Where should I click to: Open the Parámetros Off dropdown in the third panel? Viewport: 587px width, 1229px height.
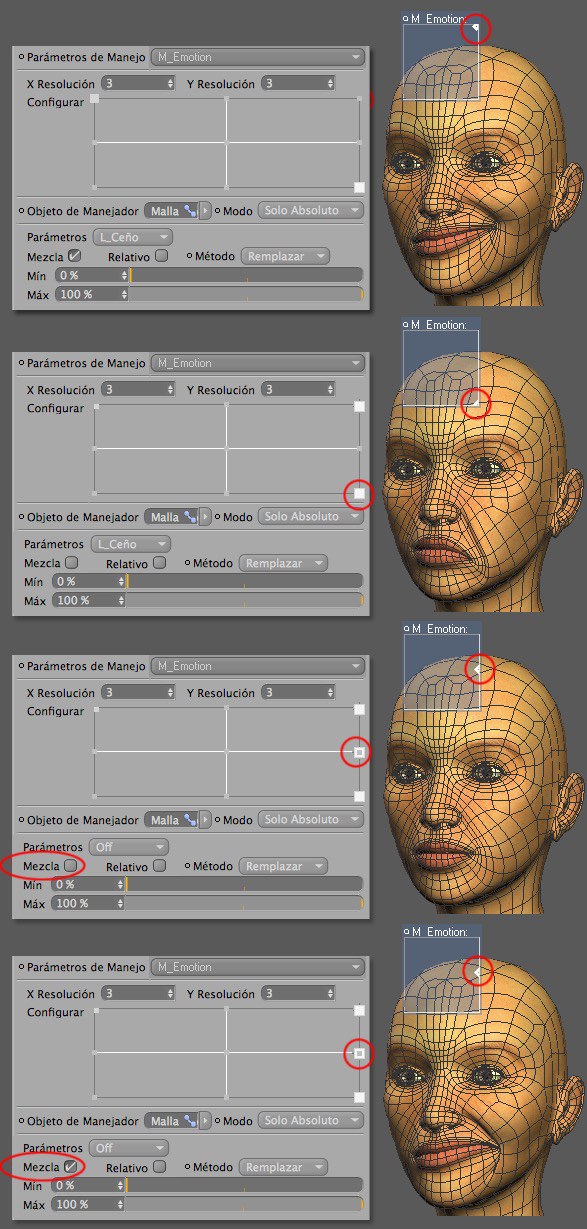pos(129,847)
